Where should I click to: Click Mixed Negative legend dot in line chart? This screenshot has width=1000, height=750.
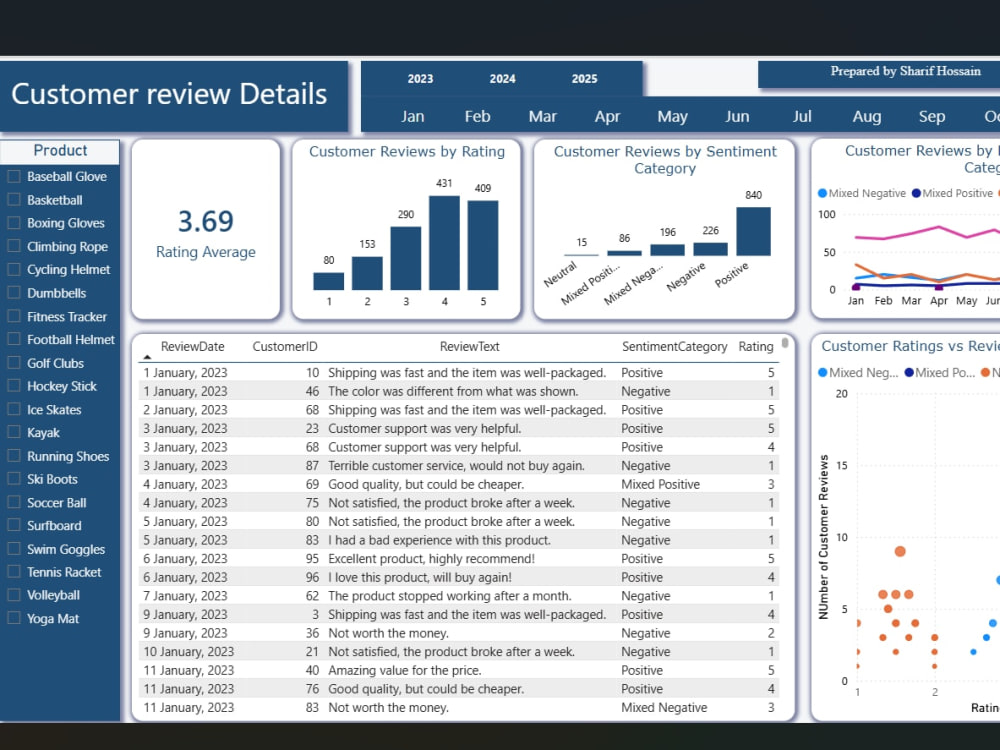[823, 193]
